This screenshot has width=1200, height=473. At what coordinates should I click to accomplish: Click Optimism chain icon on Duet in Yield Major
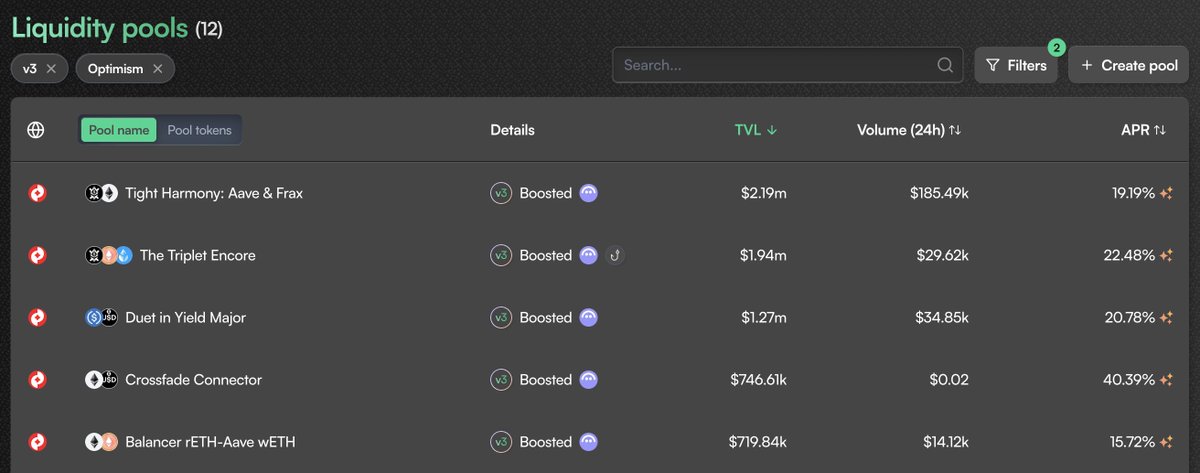tap(37, 318)
